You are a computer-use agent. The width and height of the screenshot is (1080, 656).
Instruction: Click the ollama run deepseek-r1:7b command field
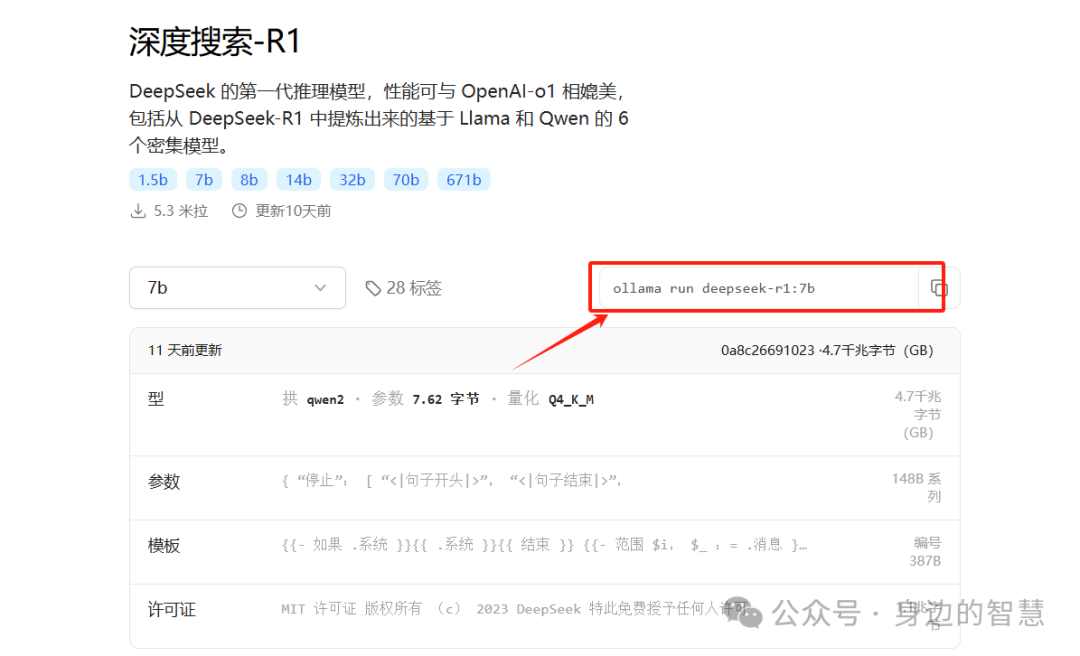pyautogui.click(x=758, y=288)
